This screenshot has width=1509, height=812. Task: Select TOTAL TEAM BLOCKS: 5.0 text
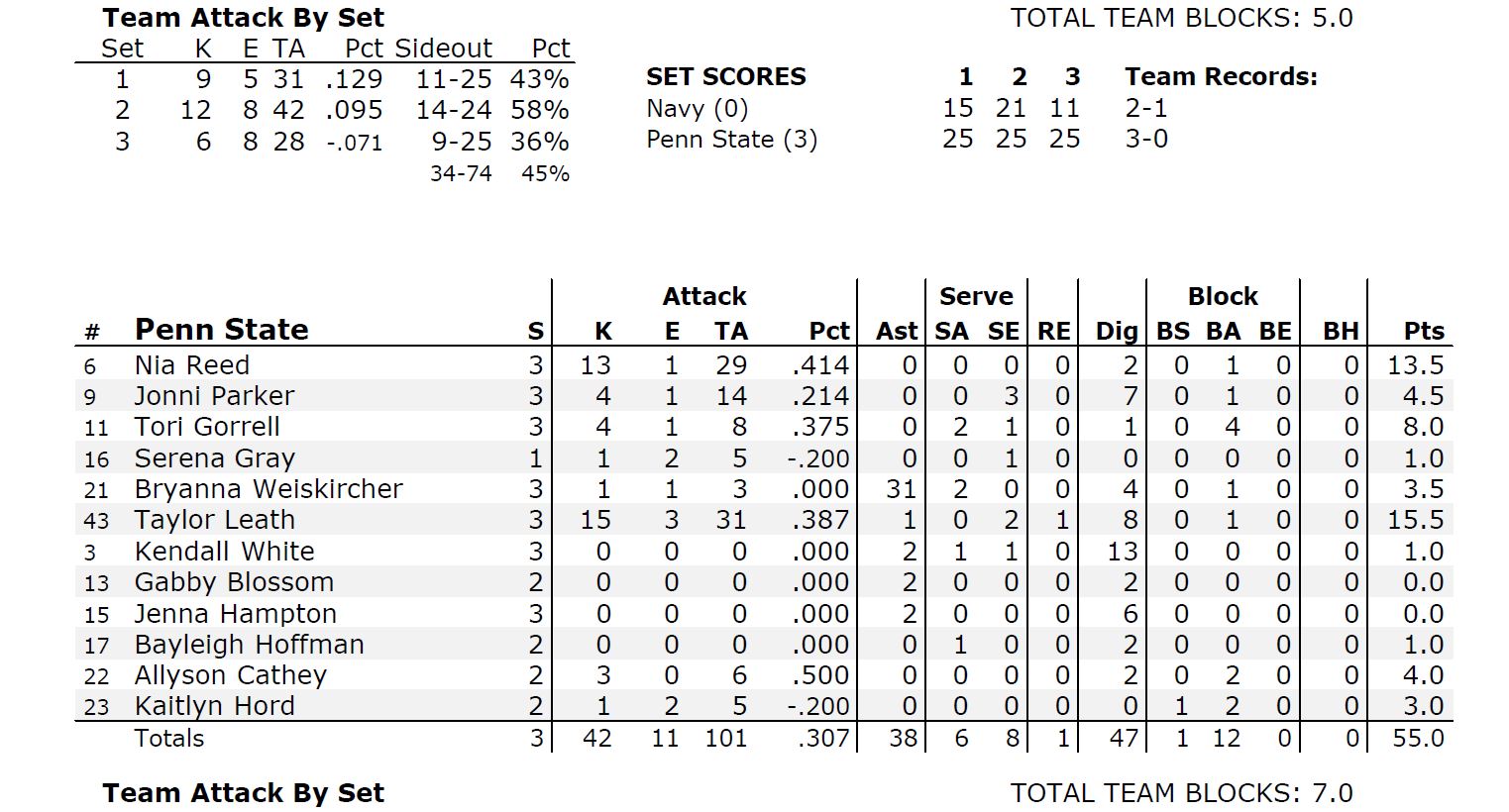[x=1181, y=18]
